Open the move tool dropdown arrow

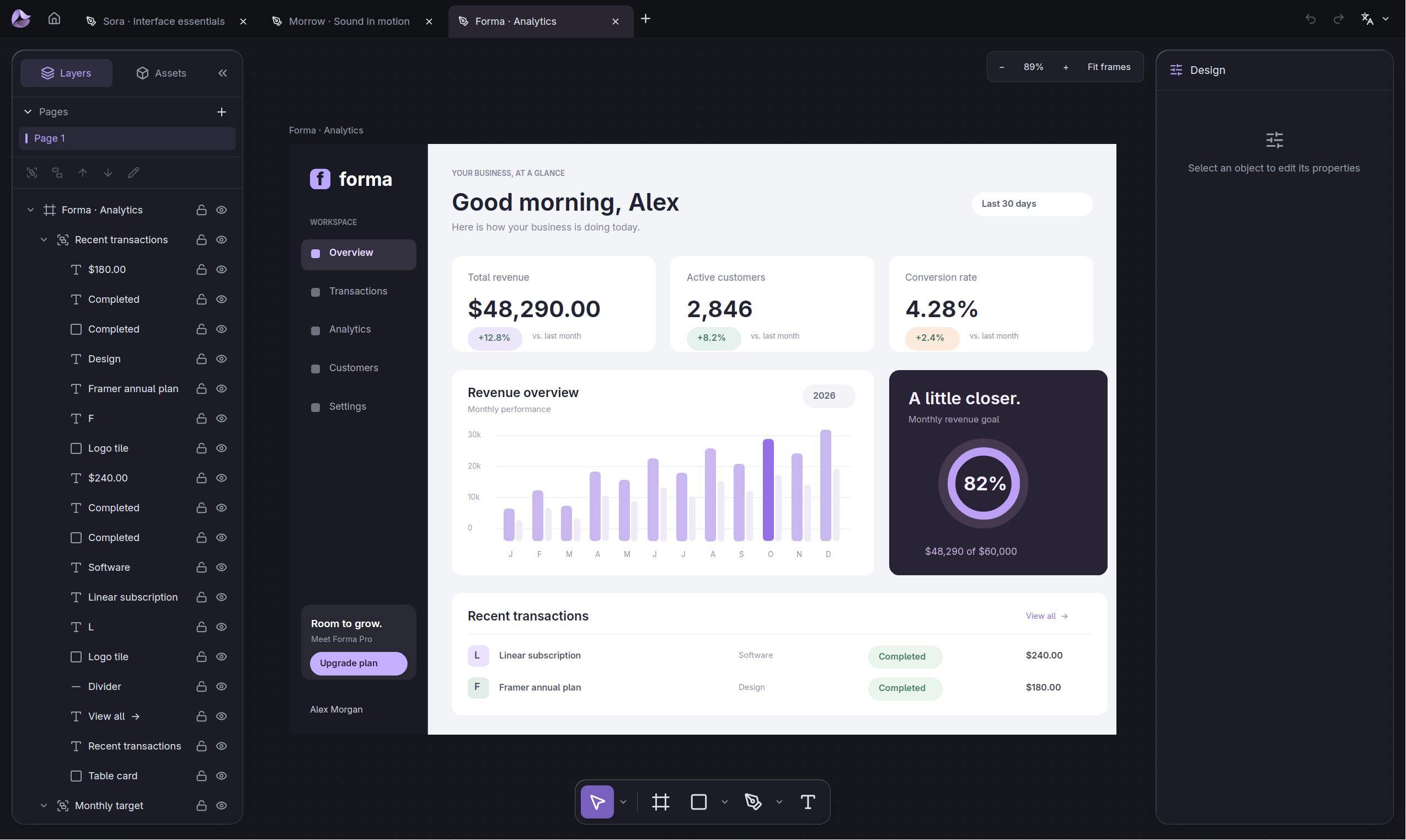point(623,802)
